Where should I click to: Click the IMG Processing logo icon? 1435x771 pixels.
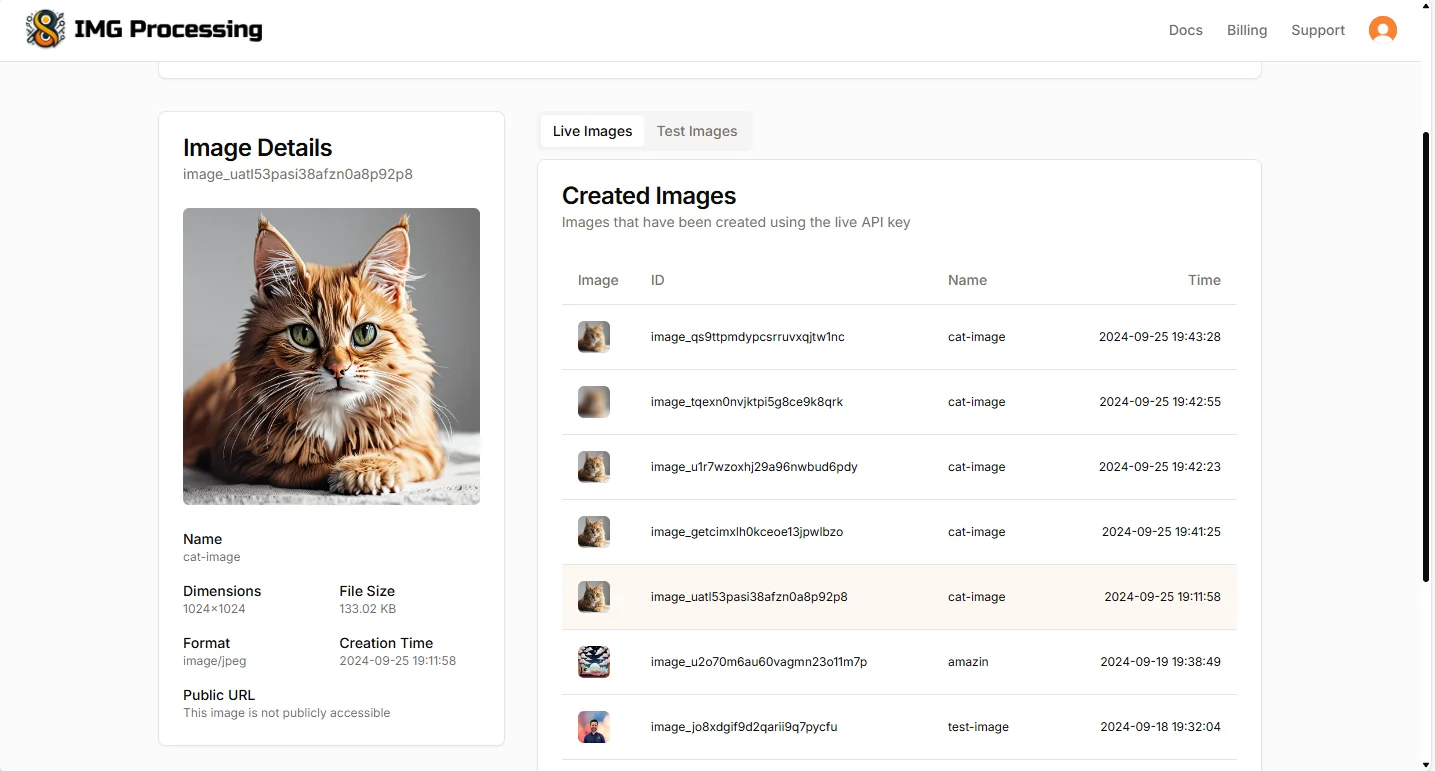45,30
